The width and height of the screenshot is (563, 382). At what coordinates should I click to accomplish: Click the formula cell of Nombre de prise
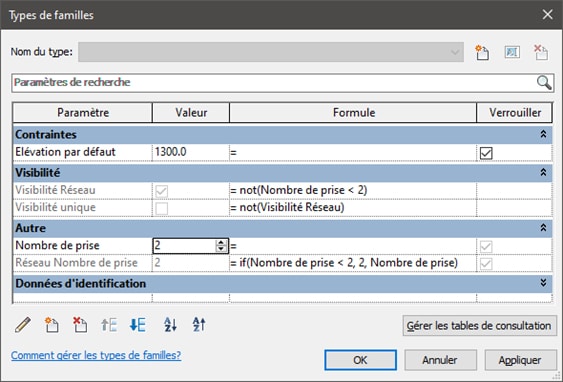[353, 246]
